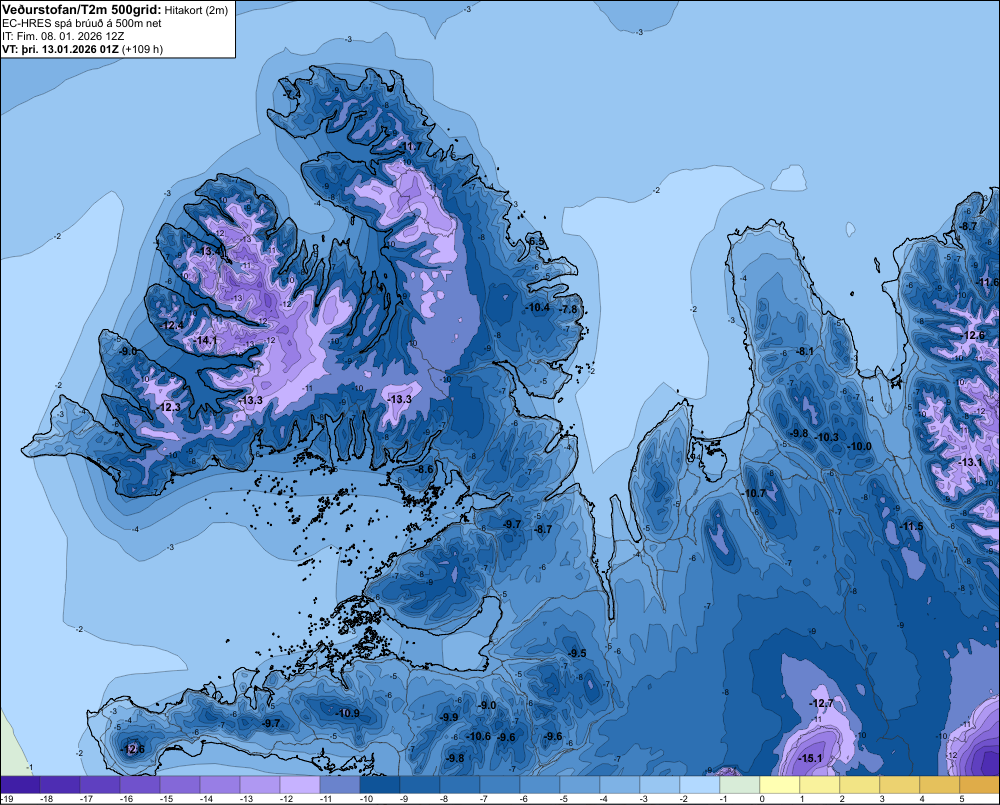Click the legend scale number -2

click(684, 799)
